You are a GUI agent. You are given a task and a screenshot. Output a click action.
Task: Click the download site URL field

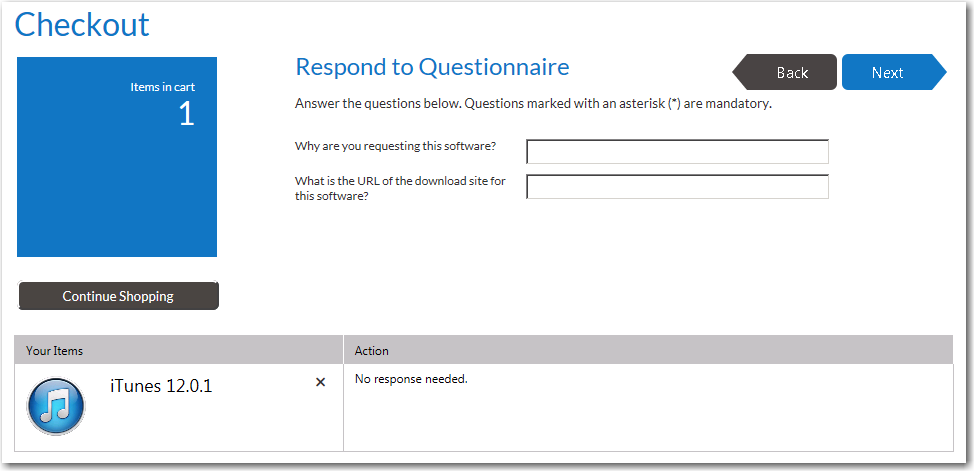[x=677, y=187]
